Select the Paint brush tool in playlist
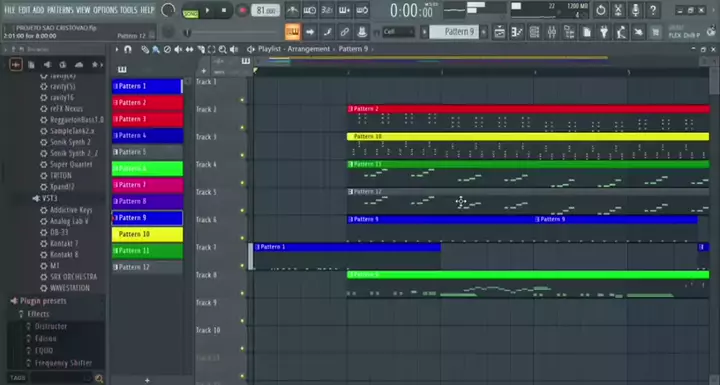The height and width of the screenshot is (385, 720). tap(156, 49)
